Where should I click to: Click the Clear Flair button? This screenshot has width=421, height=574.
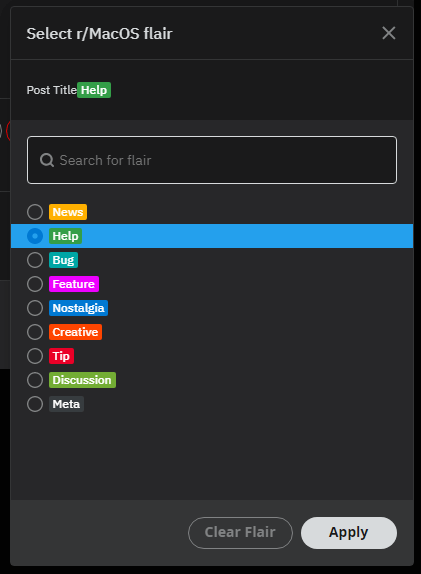coord(240,533)
